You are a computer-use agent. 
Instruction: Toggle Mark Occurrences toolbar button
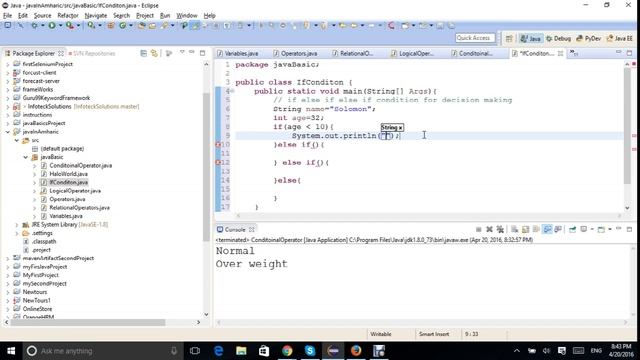(196, 25)
